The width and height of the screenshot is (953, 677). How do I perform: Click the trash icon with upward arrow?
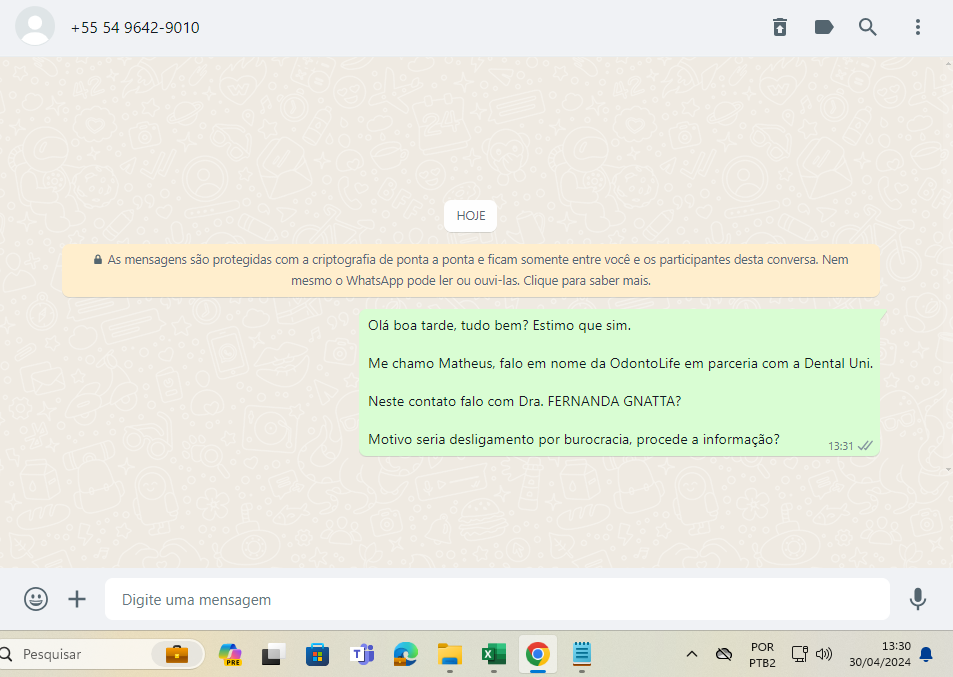click(780, 28)
